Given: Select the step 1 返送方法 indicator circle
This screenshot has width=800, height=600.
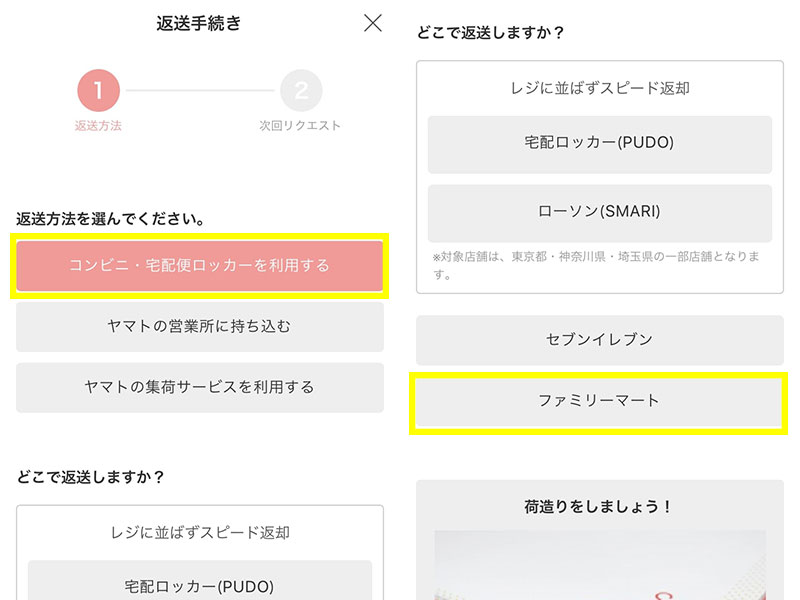Looking at the screenshot, I should pos(97,90).
